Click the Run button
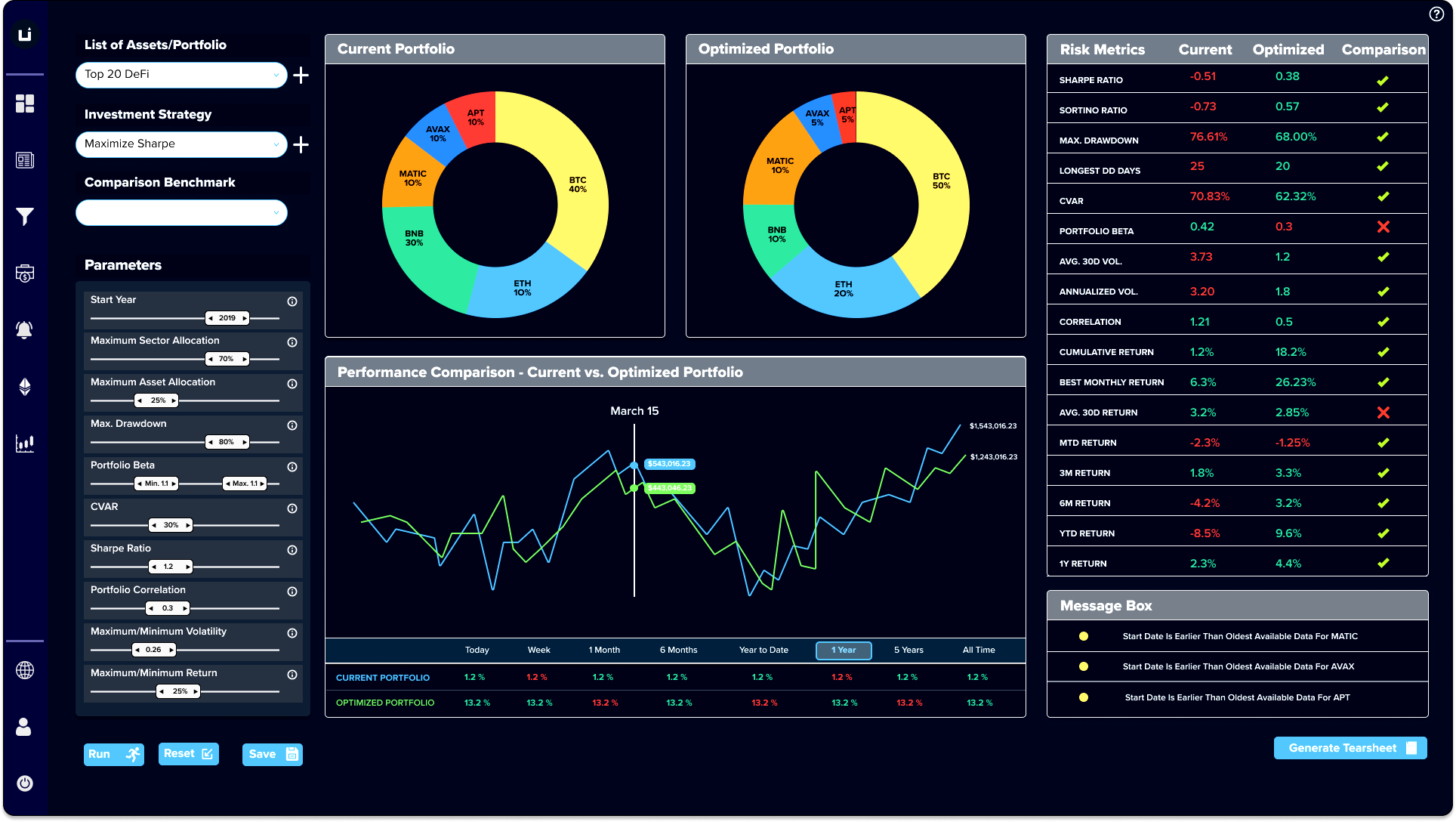 point(113,754)
